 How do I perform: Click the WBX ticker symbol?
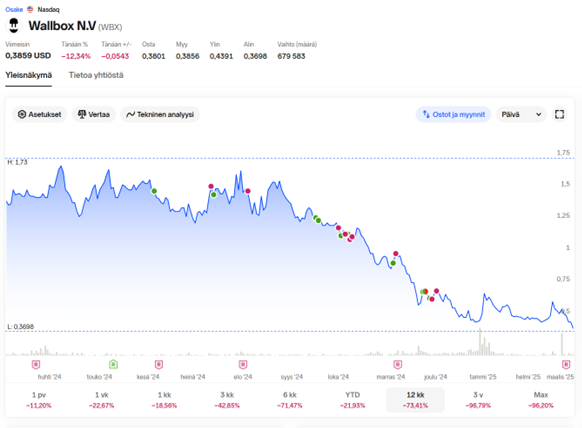coord(110,27)
